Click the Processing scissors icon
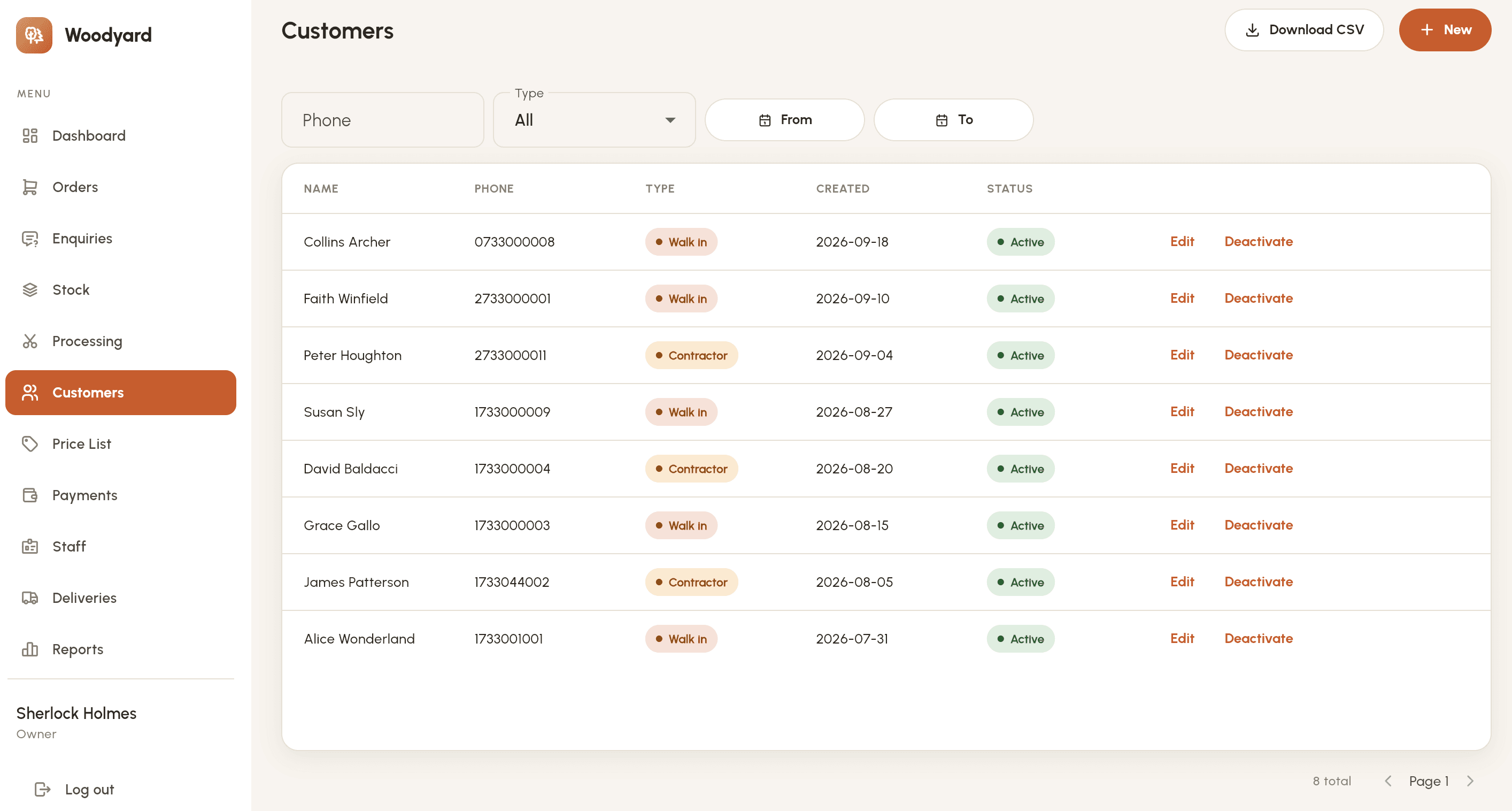This screenshot has height=811, width=1512. click(30, 341)
